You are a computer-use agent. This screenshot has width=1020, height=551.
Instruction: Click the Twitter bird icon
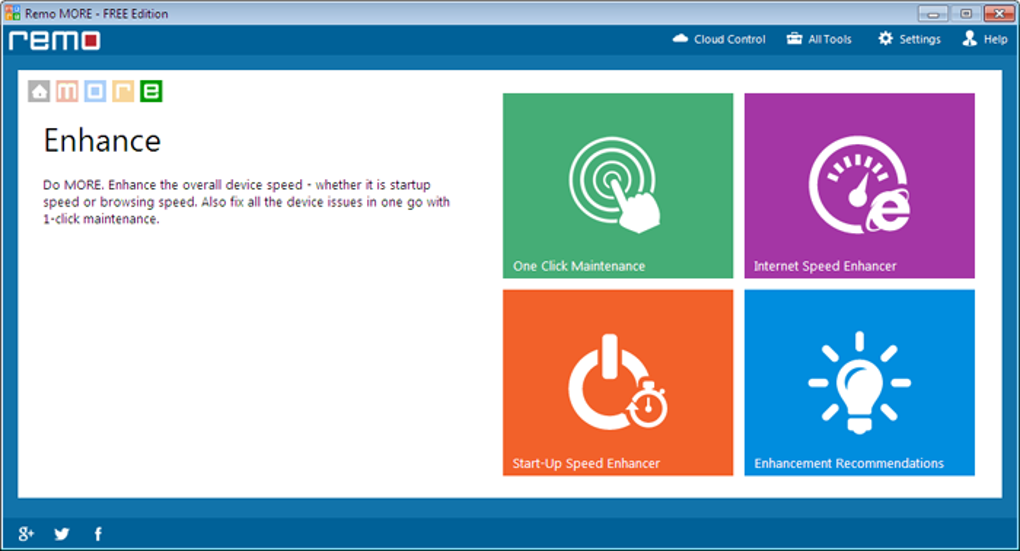62,534
